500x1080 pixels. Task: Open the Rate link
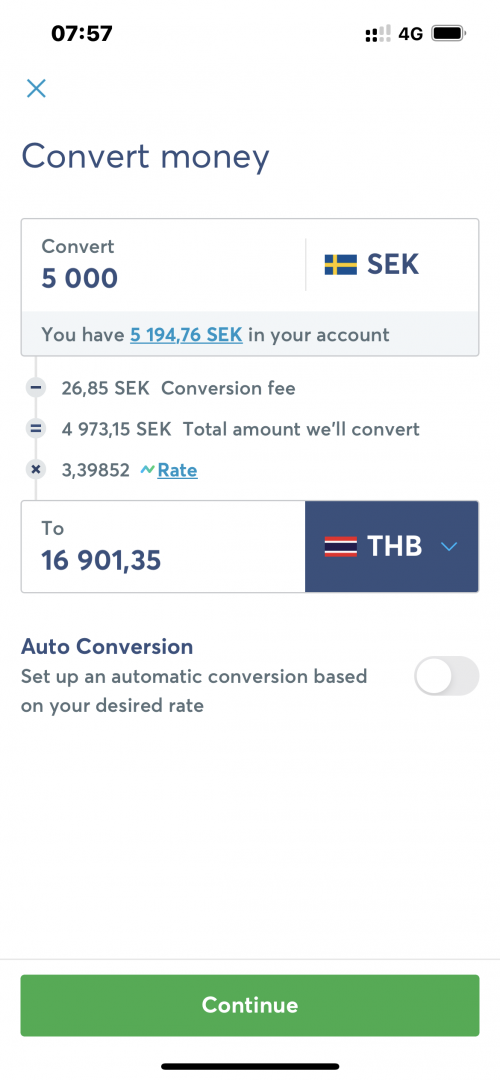pos(178,470)
